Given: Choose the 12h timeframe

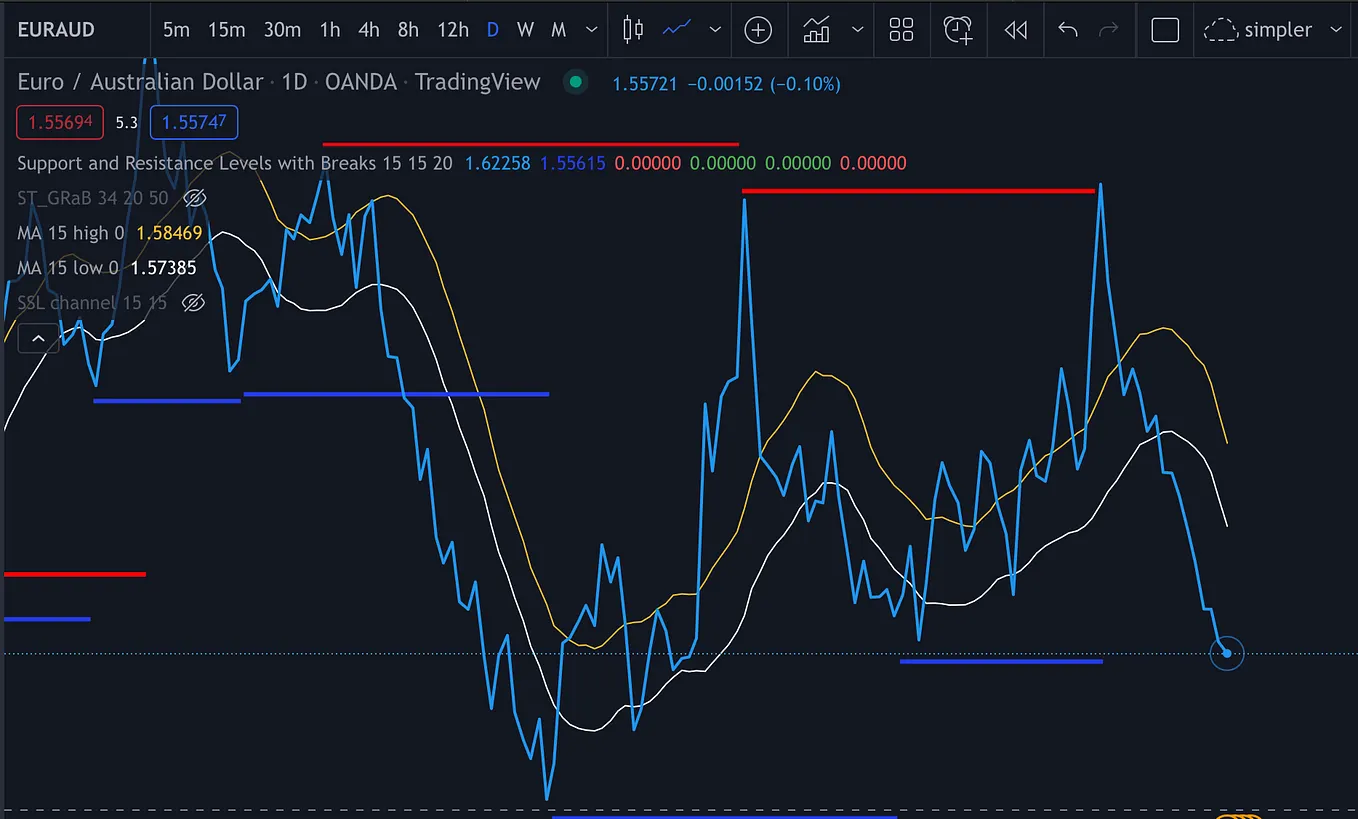Looking at the screenshot, I should [x=453, y=30].
